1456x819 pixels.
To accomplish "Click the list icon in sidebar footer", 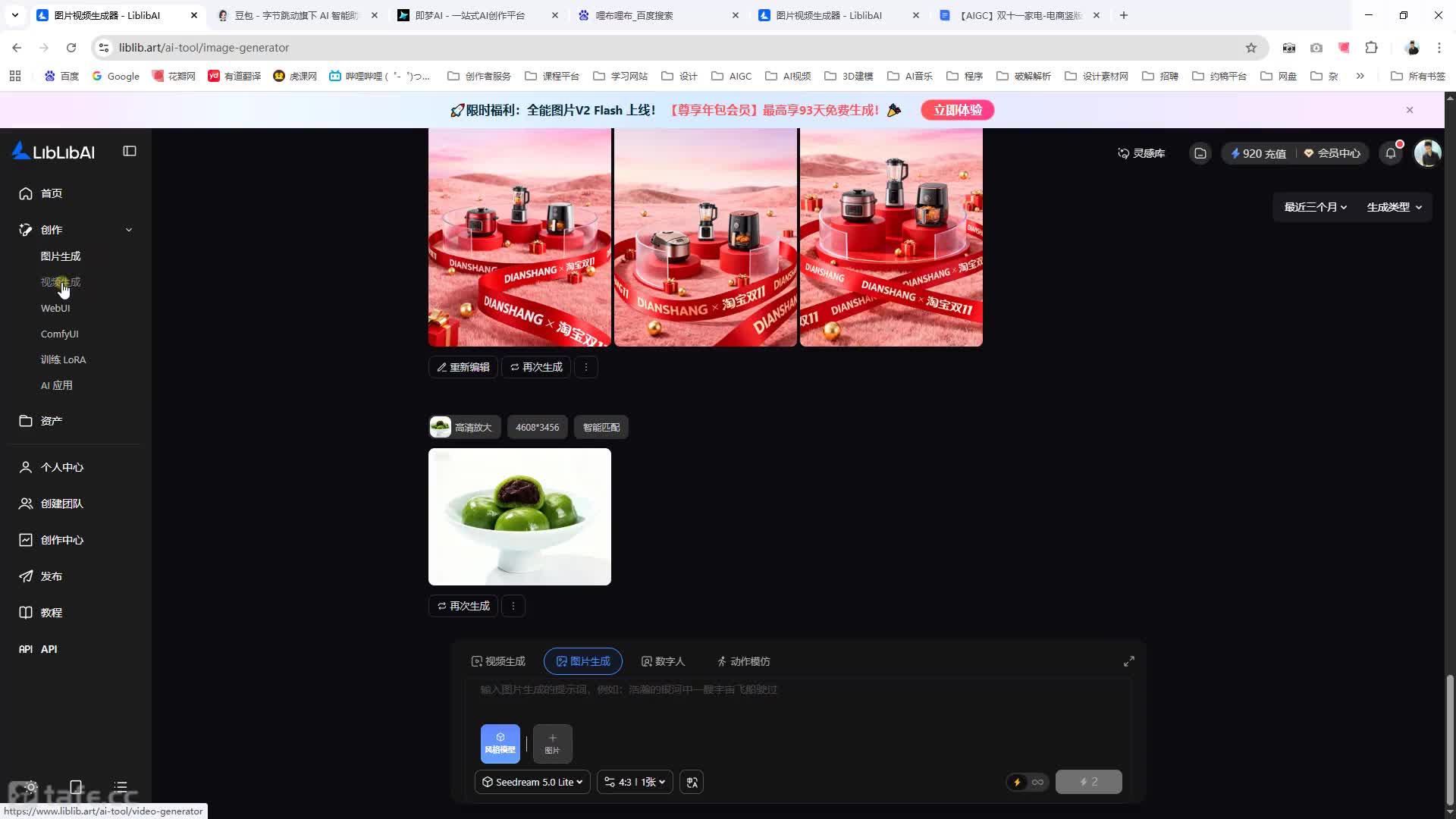I will (x=121, y=787).
